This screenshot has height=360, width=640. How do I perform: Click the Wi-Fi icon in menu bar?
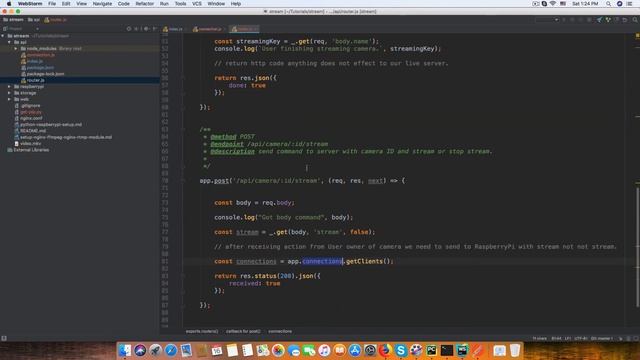[x=553, y=4]
